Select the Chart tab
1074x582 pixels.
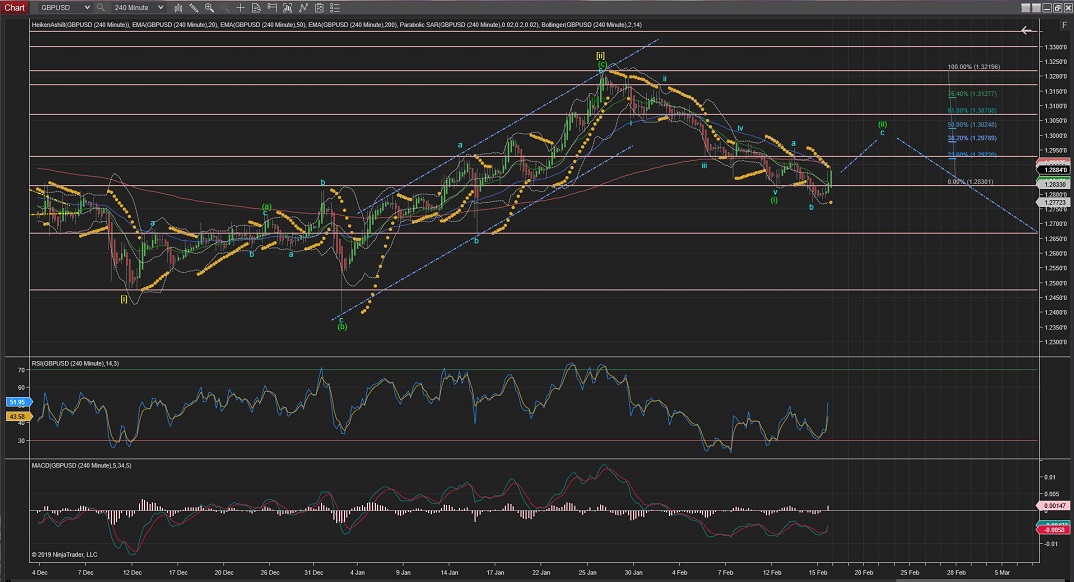point(14,8)
